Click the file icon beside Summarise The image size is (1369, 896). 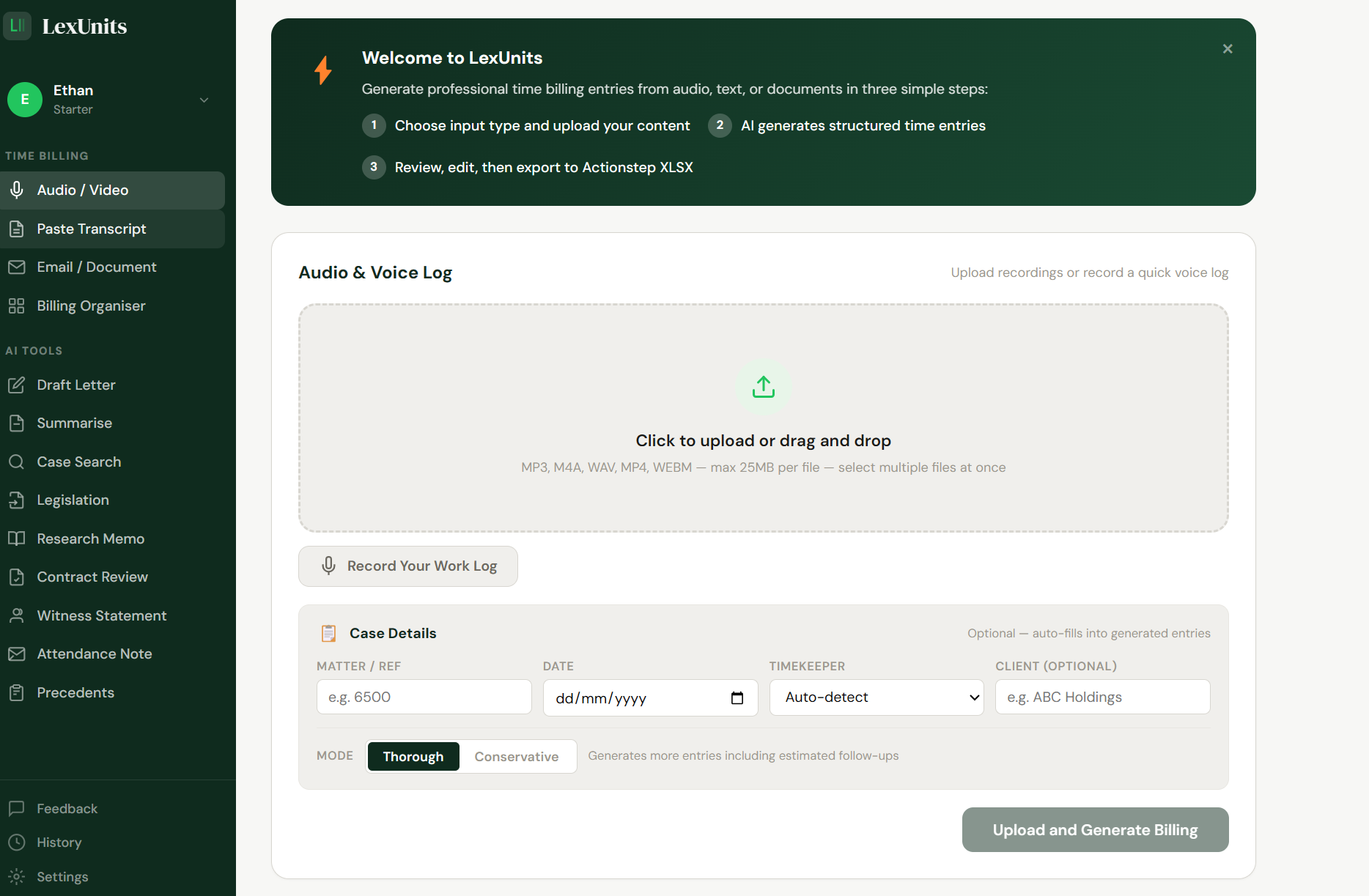coord(17,423)
